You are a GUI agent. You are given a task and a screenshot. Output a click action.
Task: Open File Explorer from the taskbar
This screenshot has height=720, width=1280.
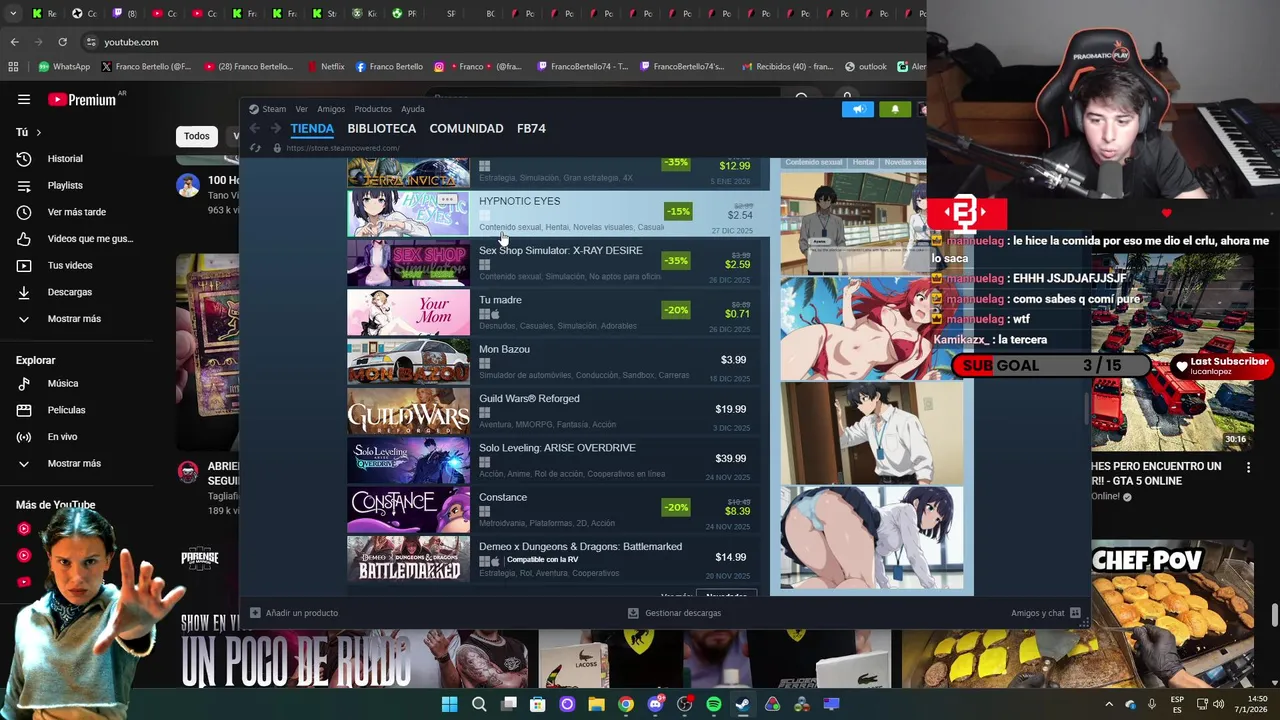tap(596, 704)
